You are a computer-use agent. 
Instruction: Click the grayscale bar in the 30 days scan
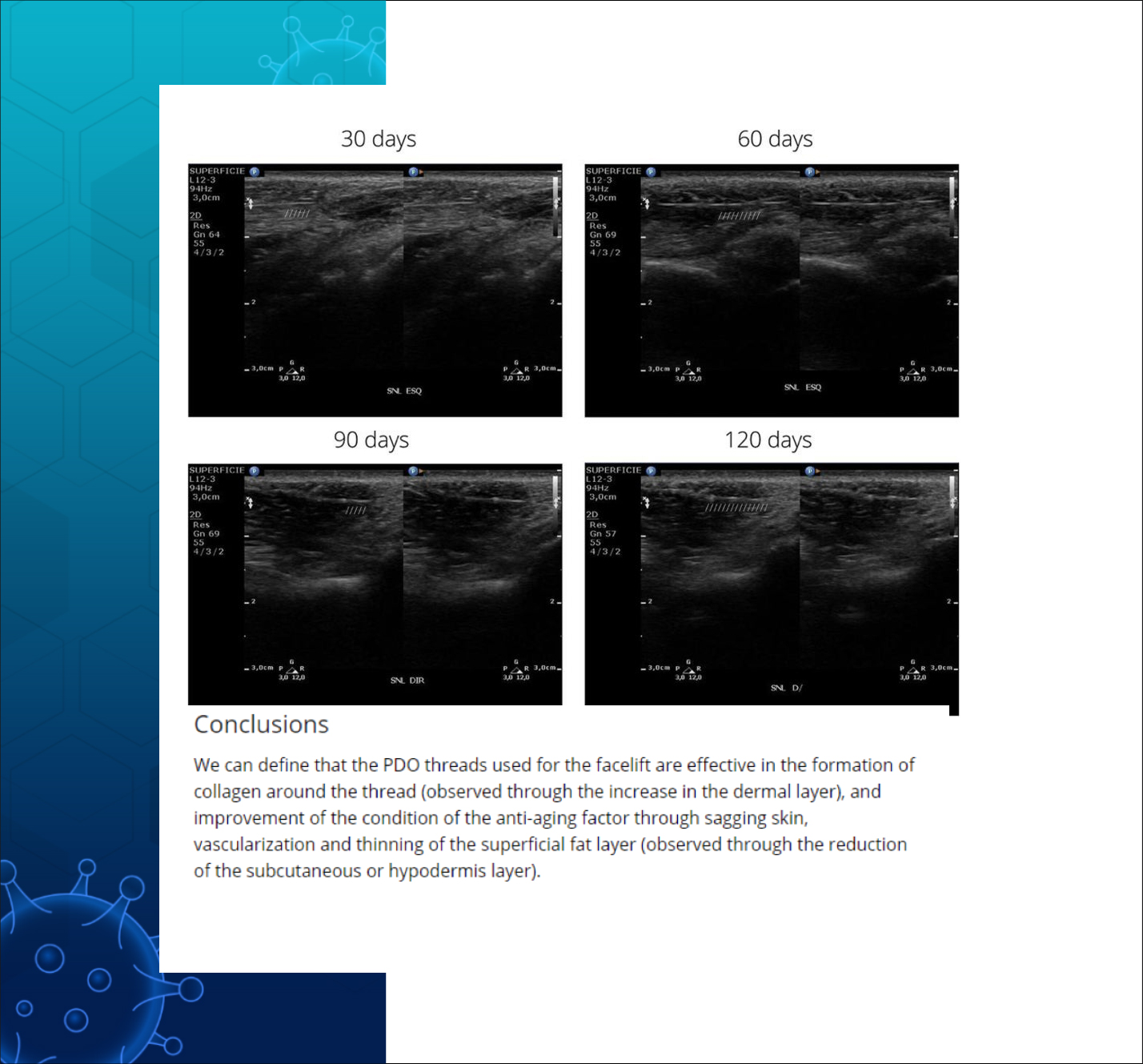tap(555, 206)
